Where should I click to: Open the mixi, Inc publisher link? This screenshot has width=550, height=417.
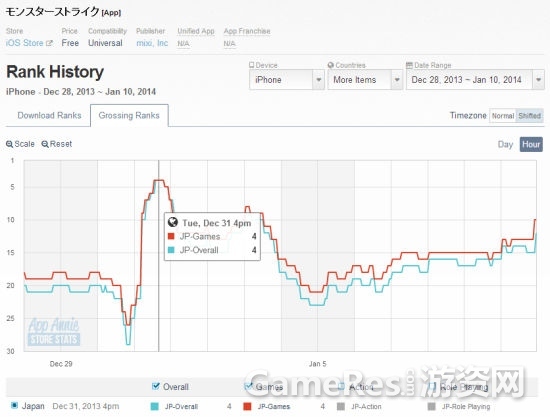click(152, 43)
